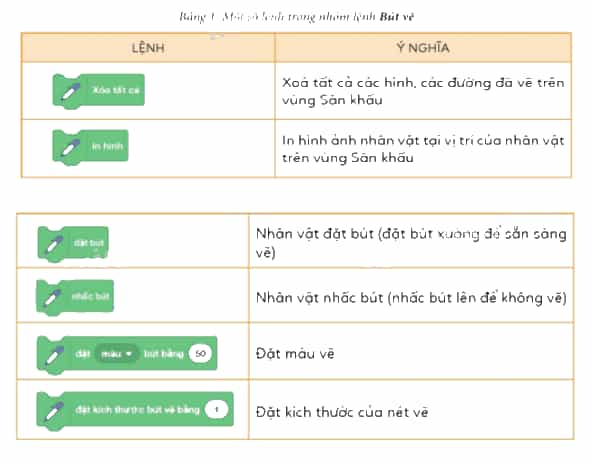This screenshot has width=592, height=463.
Task: Click pen icon on 'đặt kích thước bút vẽ' block
Action: pyautogui.click(x=54, y=411)
